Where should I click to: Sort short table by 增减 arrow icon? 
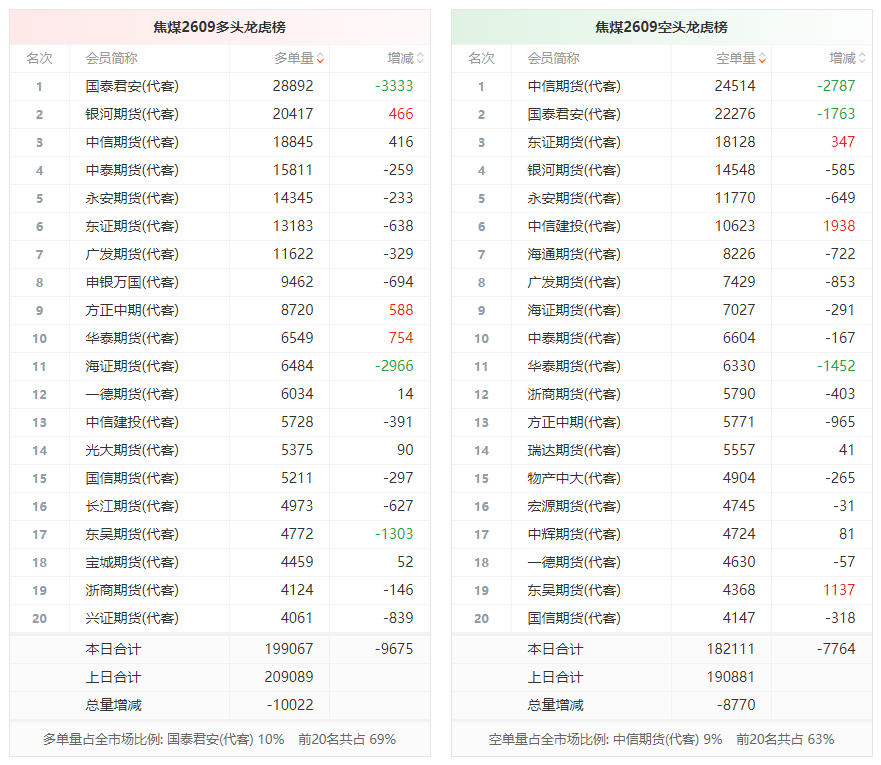click(862, 58)
